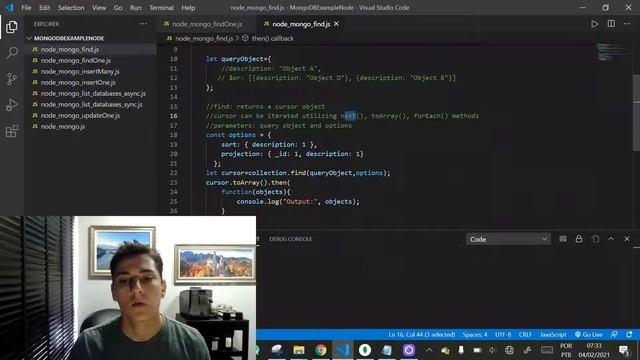Click Ln 16, Col 44 status entry
The width and height of the screenshot is (640, 360).
coord(421,335)
